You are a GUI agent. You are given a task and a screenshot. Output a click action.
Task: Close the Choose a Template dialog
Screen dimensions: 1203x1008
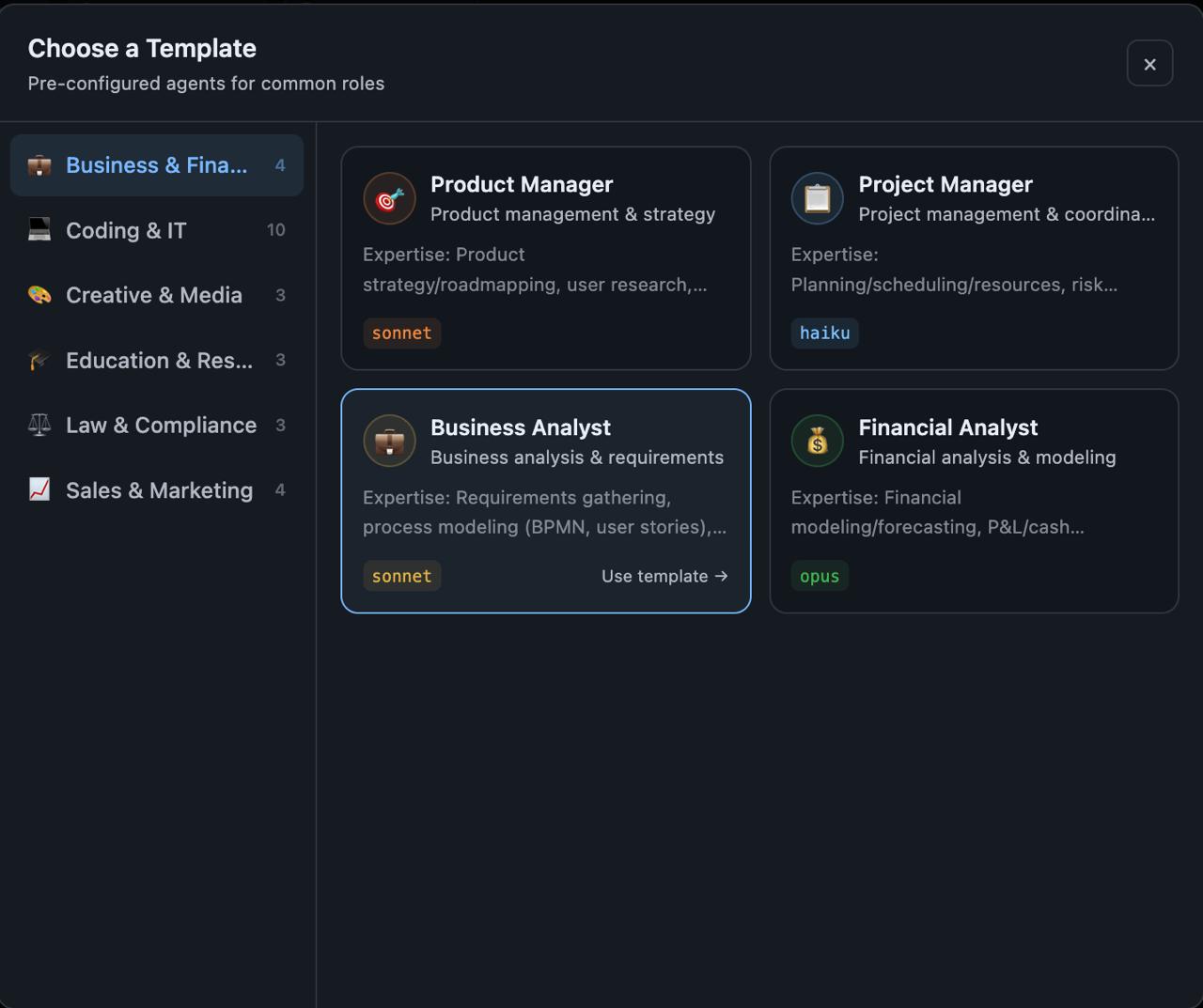click(x=1149, y=64)
